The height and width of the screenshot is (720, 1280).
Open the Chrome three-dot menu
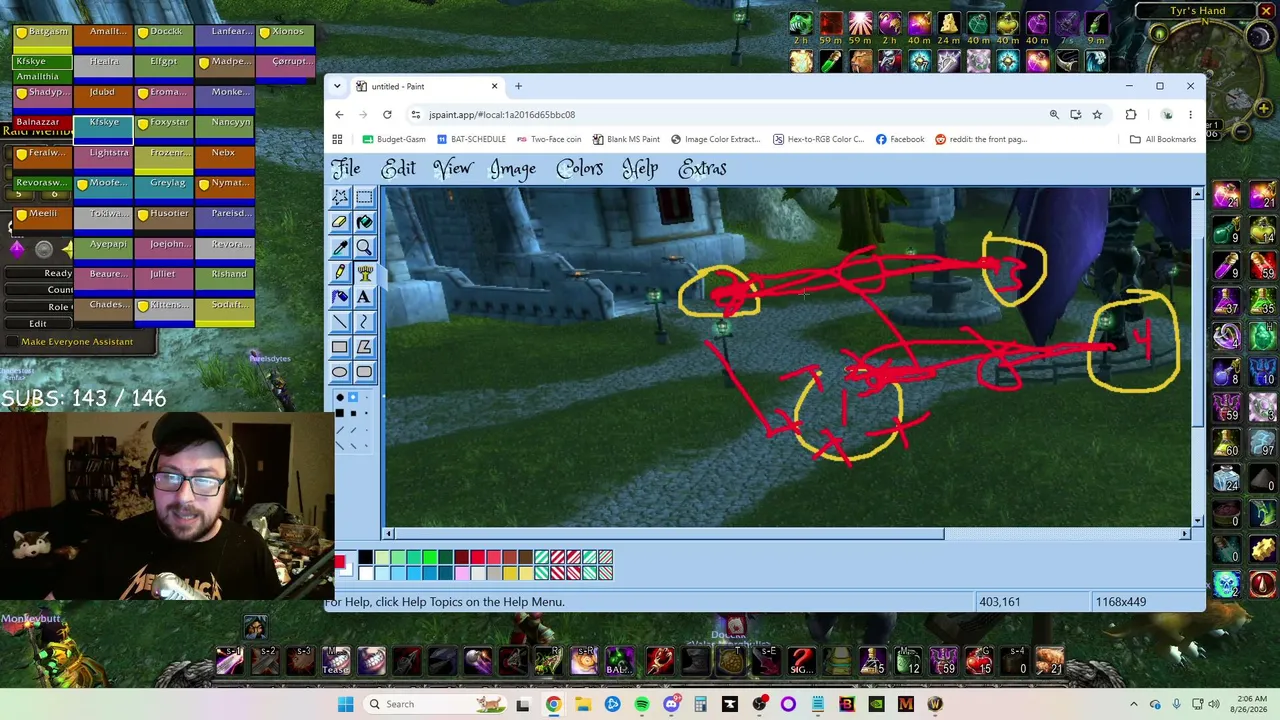1190,114
